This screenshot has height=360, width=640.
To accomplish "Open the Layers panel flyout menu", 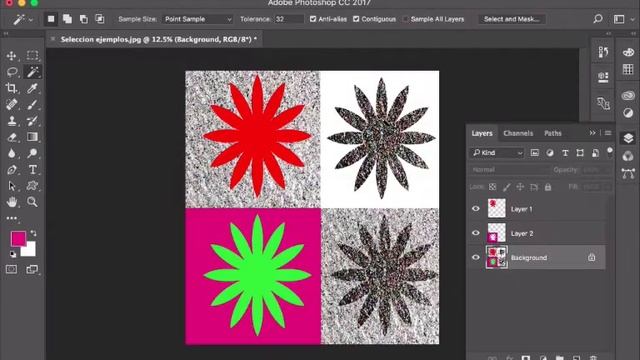I will [608, 133].
